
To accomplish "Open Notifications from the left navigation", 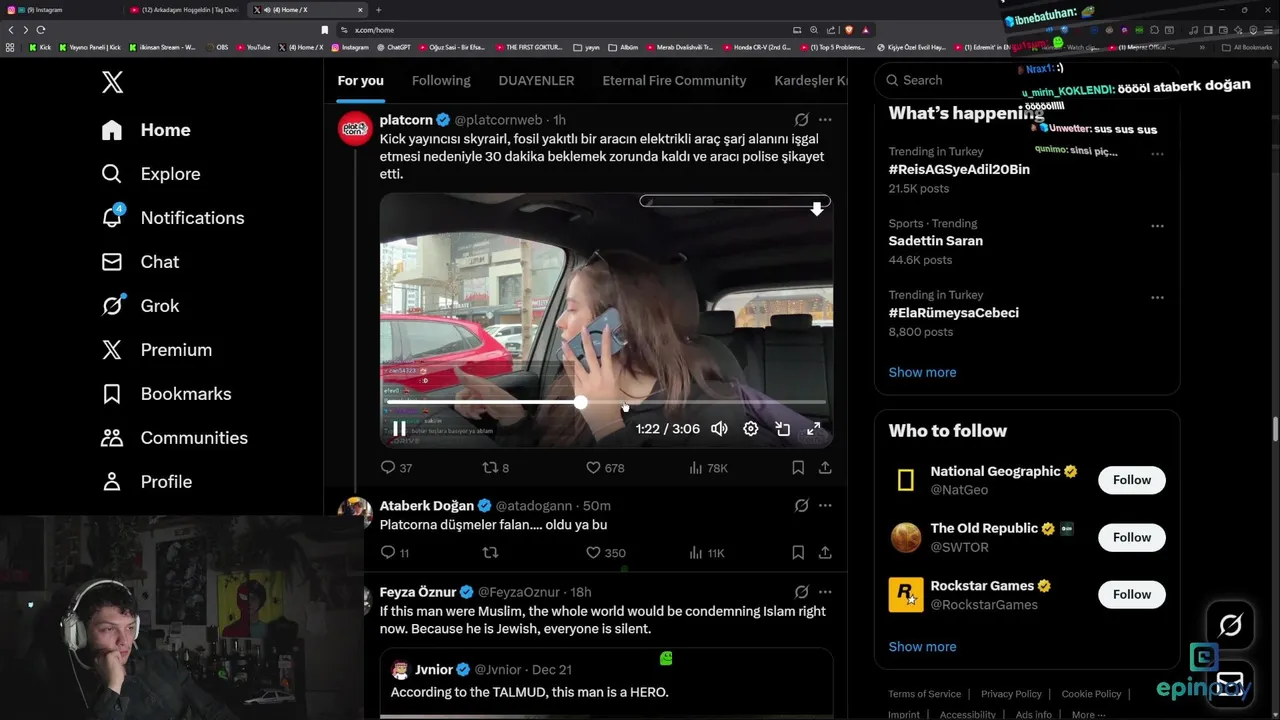I will coord(172,218).
